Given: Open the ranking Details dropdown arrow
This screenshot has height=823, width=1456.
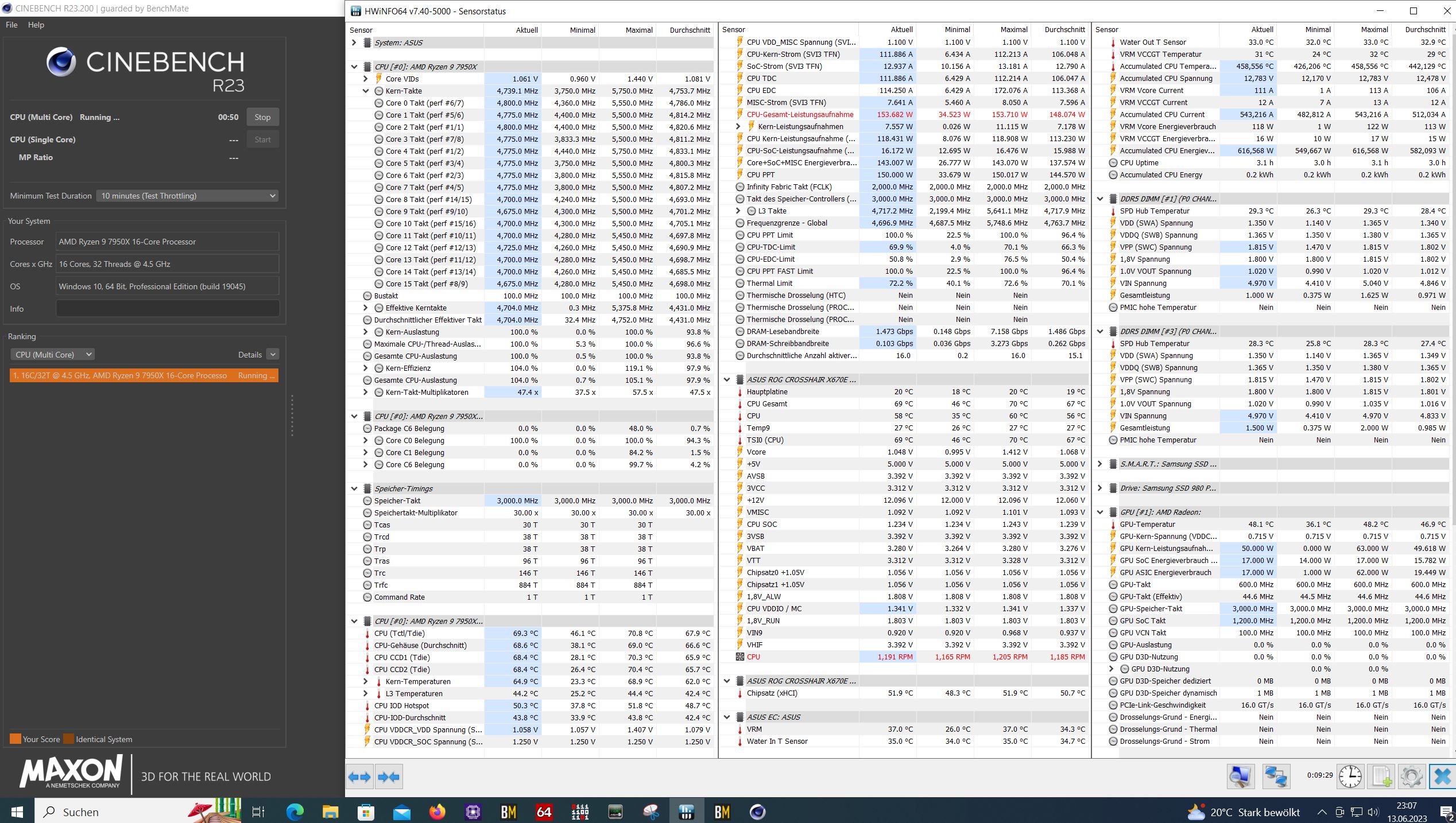Looking at the screenshot, I should (273, 355).
